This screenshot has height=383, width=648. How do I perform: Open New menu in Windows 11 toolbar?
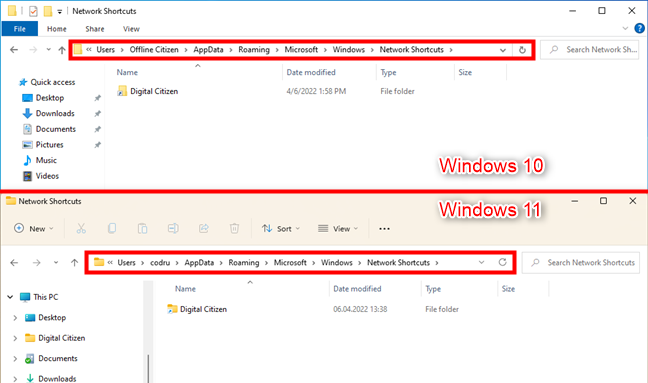click(x=34, y=228)
